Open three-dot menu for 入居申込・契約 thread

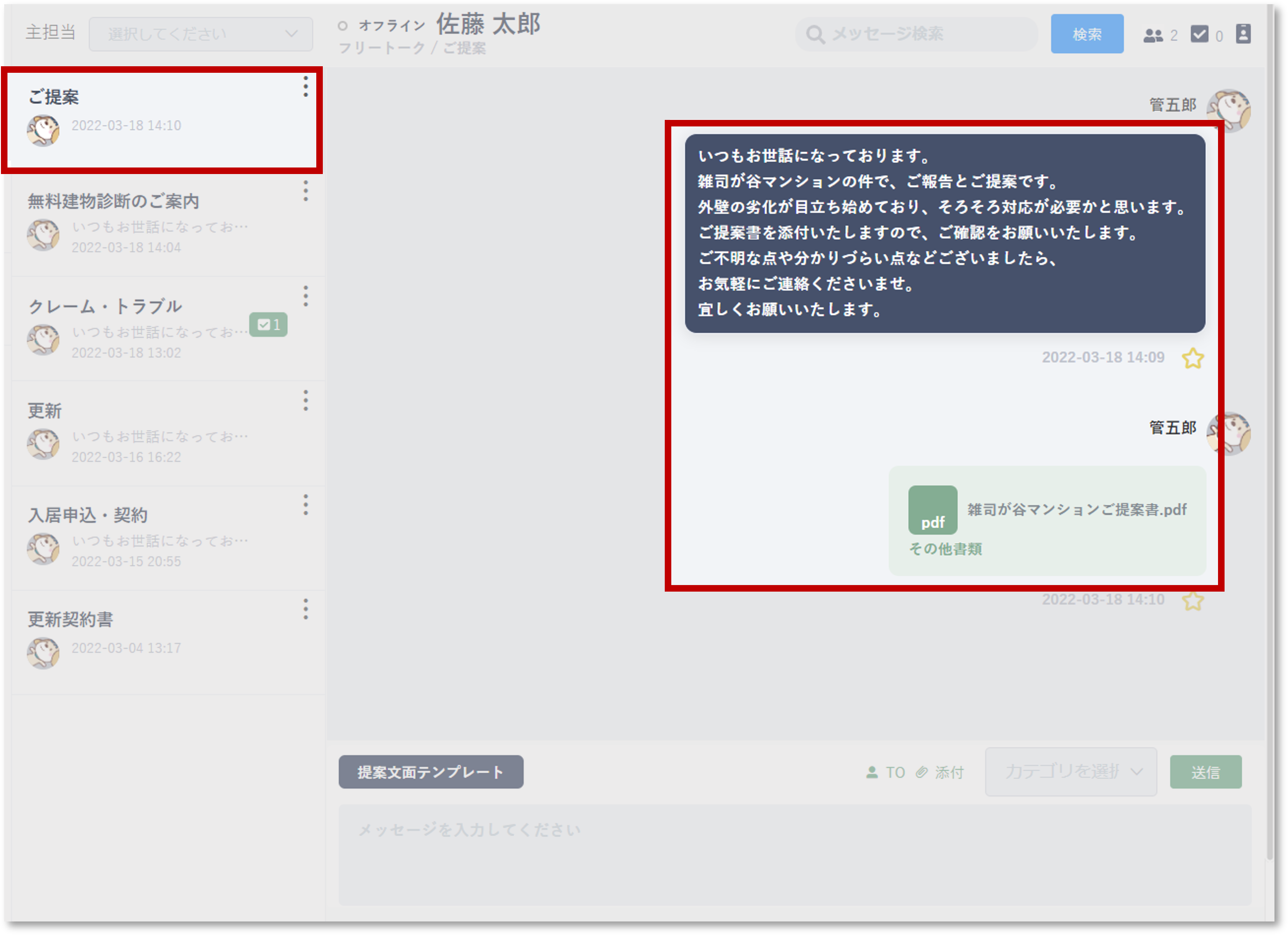point(306,505)
